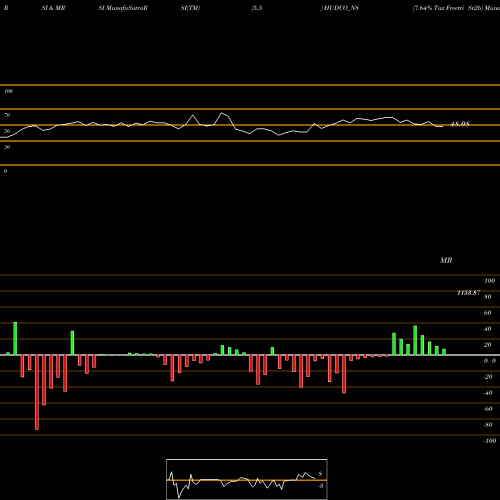Click the HUDCO_NS symbol in header
The width and height of the screenshot is (500, 500).
[x=341, y=8]
